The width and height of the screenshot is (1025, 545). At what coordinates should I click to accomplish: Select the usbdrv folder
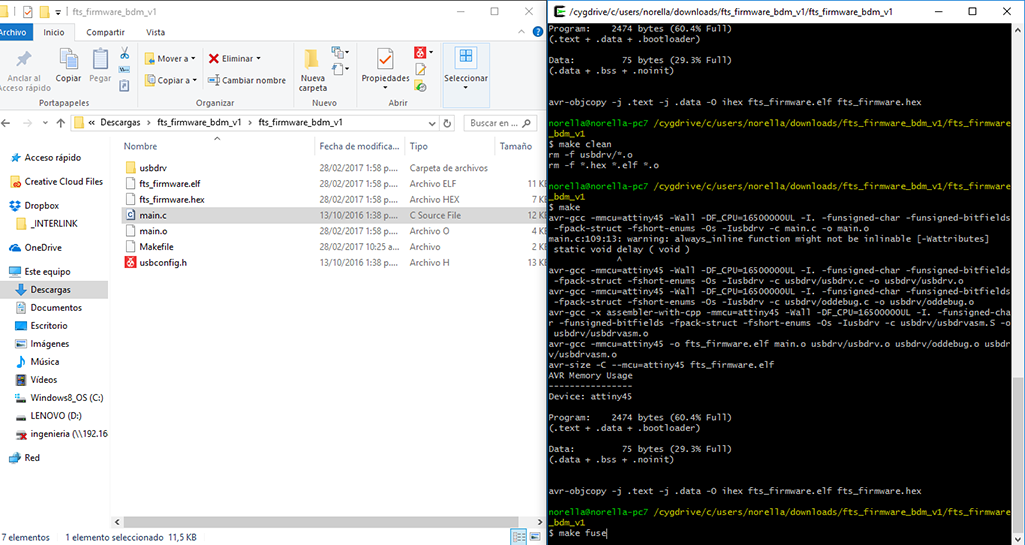pyautogui.click(x=153, y=168)
